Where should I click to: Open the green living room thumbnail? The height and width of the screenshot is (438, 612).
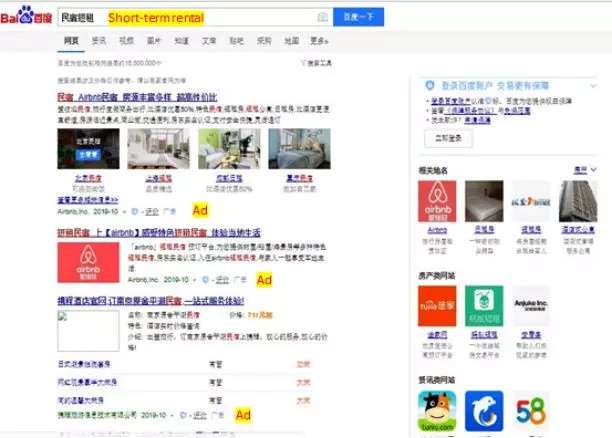(x=229, y=149)
